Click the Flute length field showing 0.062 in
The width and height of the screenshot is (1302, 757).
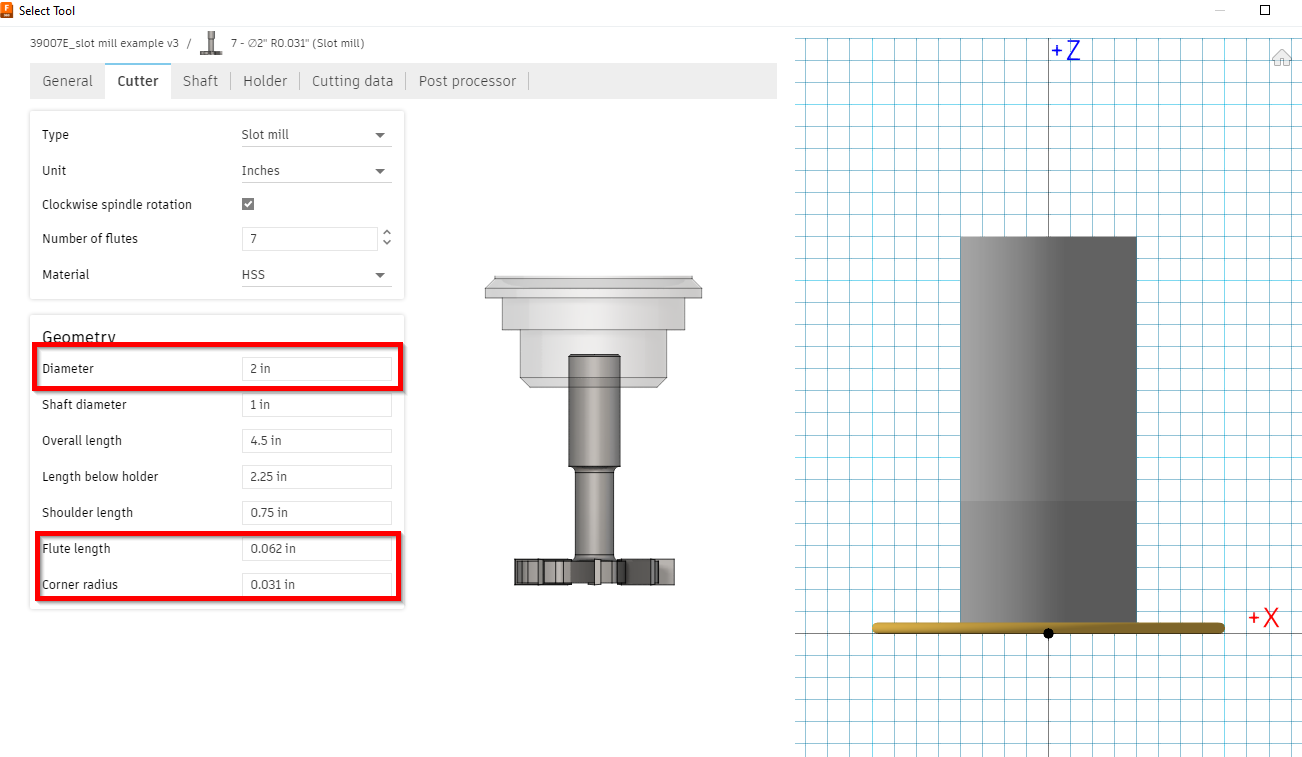pos(316,548)
